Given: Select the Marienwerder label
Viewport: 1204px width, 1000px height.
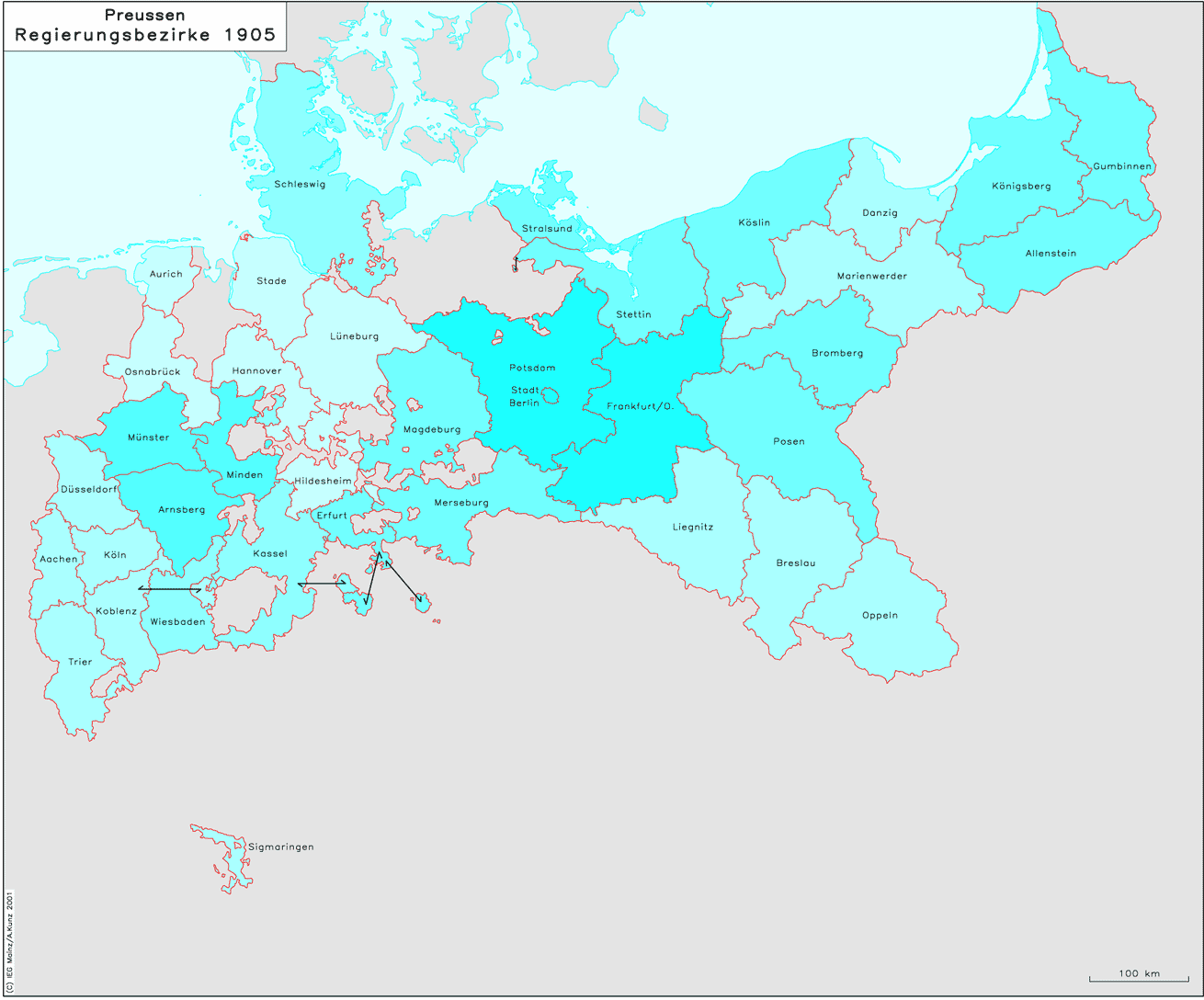Looking at the screenshot, I should [x=871, y=277].
